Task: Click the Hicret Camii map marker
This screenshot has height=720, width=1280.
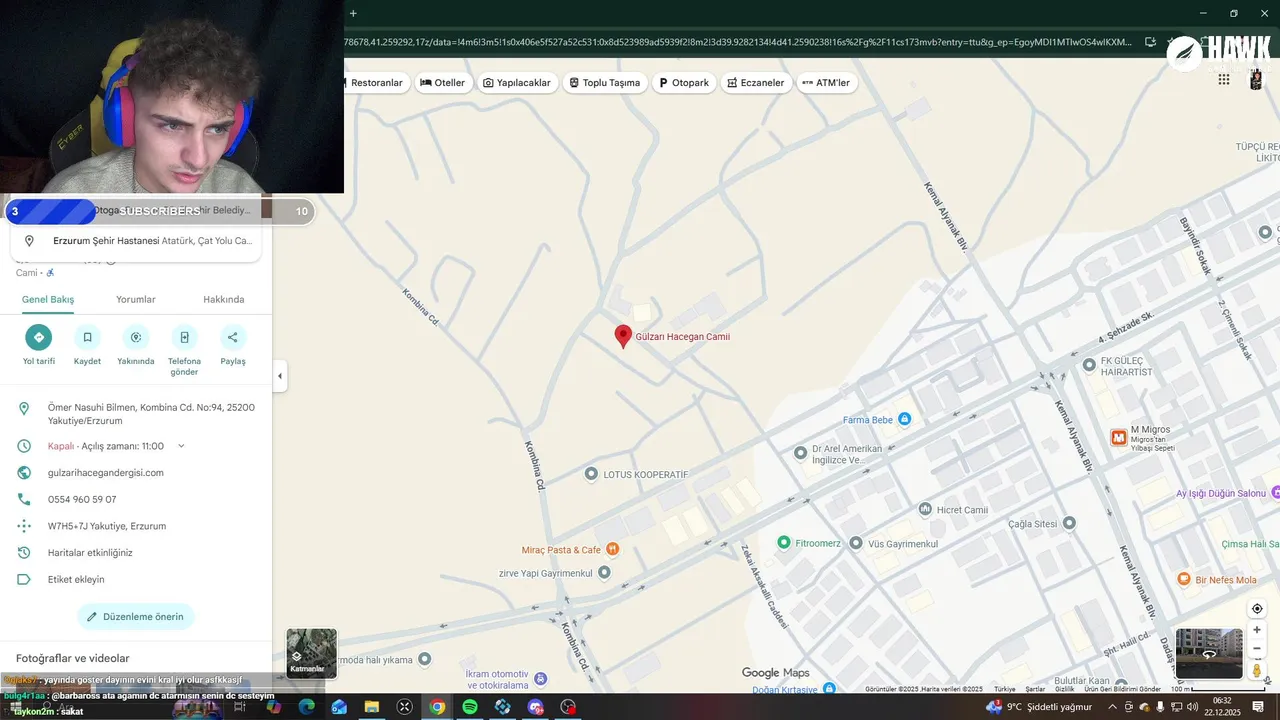Action: coord(925,509)
